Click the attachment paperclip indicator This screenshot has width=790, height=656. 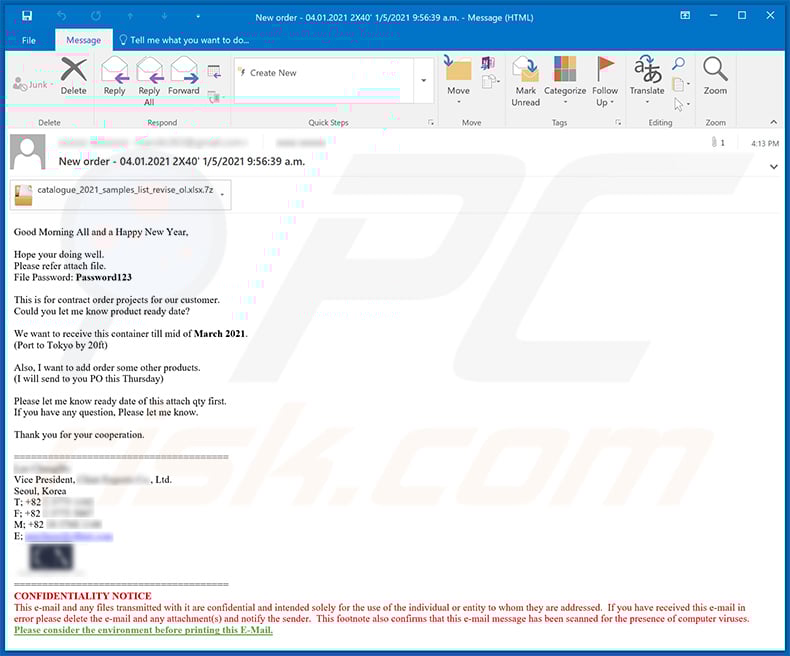(x=717, y=143)
